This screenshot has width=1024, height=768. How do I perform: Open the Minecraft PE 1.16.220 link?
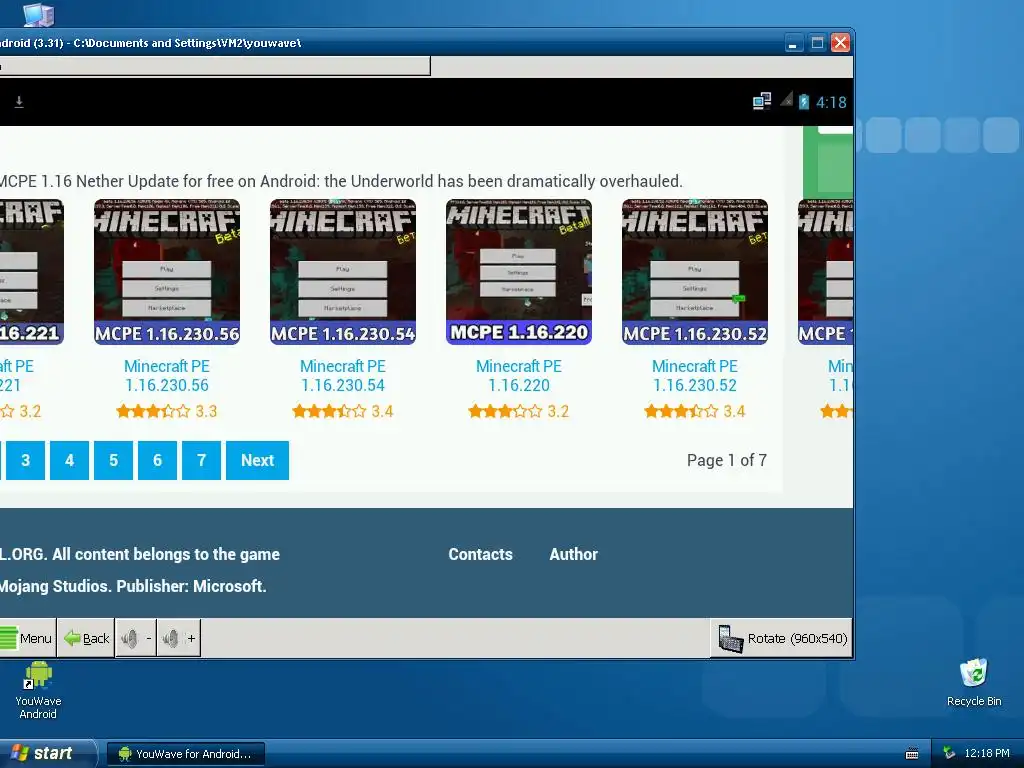coord(519,376)
